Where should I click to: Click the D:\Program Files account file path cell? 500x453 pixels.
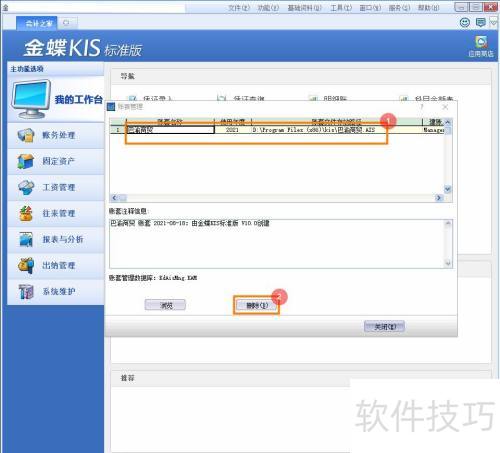[x=337, y=130]
